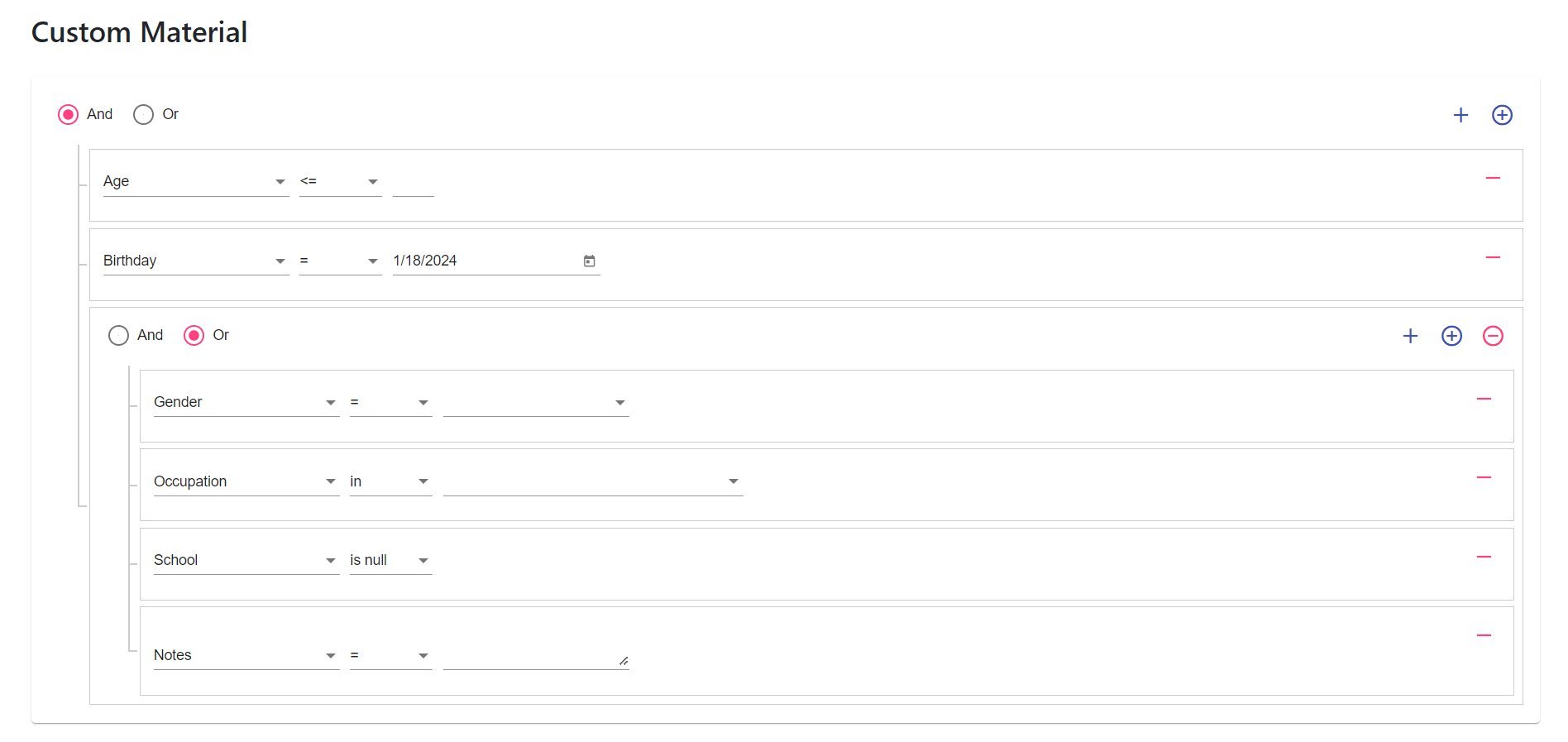Remove the School condition row
Screen dimensions: 1568x742
[1484, 557]
